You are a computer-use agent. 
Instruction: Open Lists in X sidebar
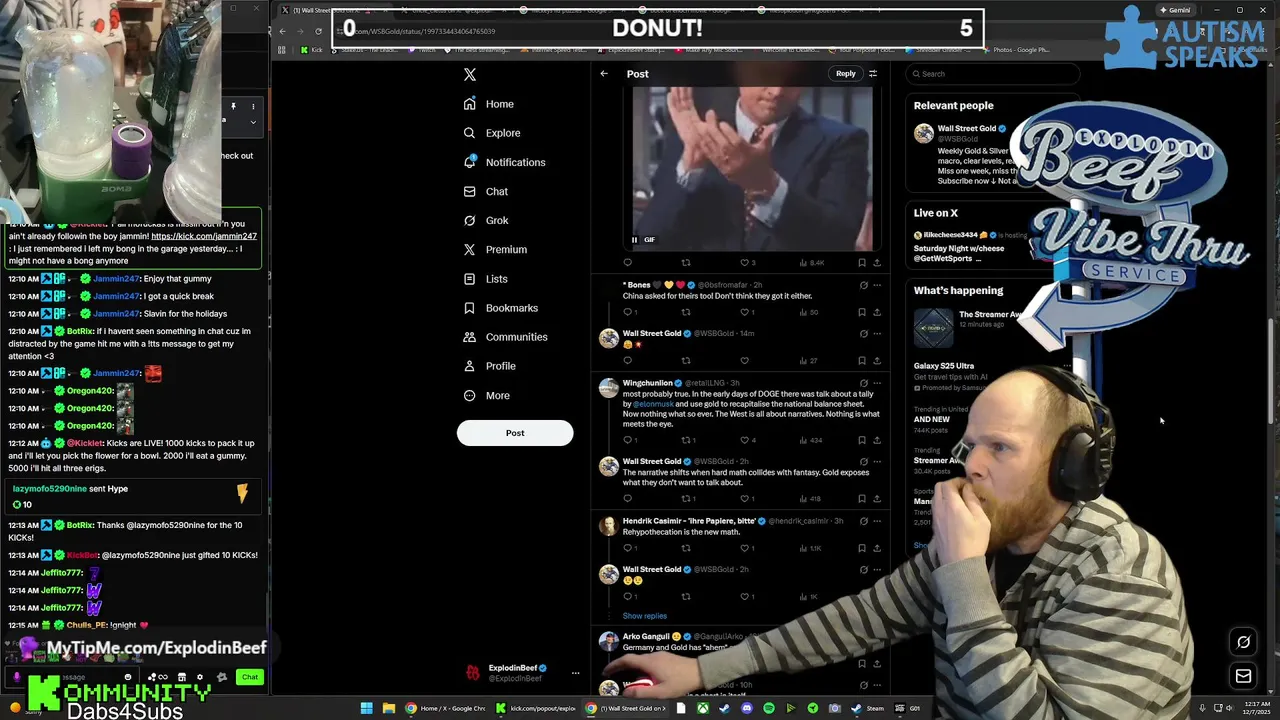(486, 279)
